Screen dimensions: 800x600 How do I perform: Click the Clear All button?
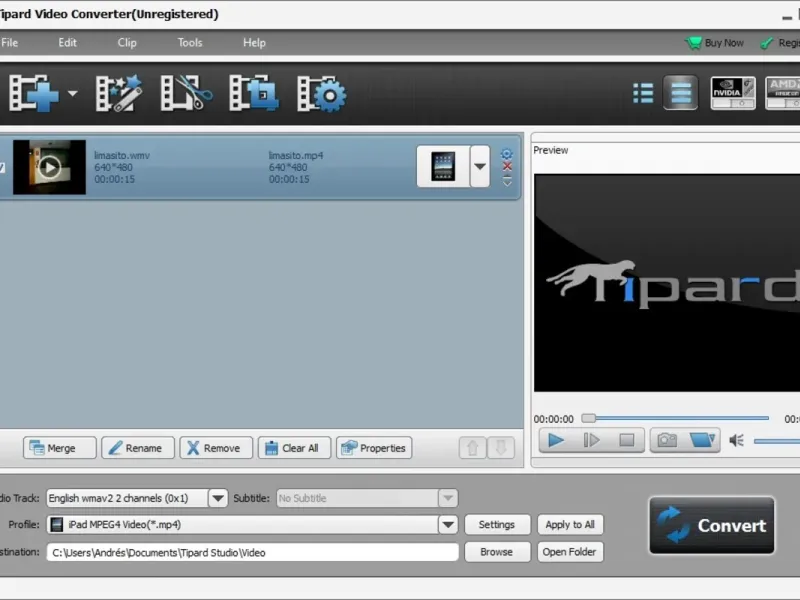294,448
